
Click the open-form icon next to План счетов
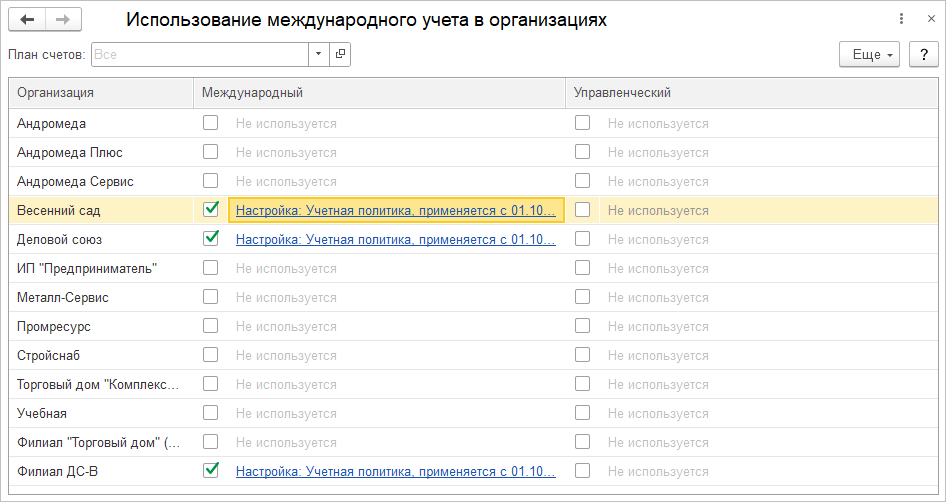341,55
